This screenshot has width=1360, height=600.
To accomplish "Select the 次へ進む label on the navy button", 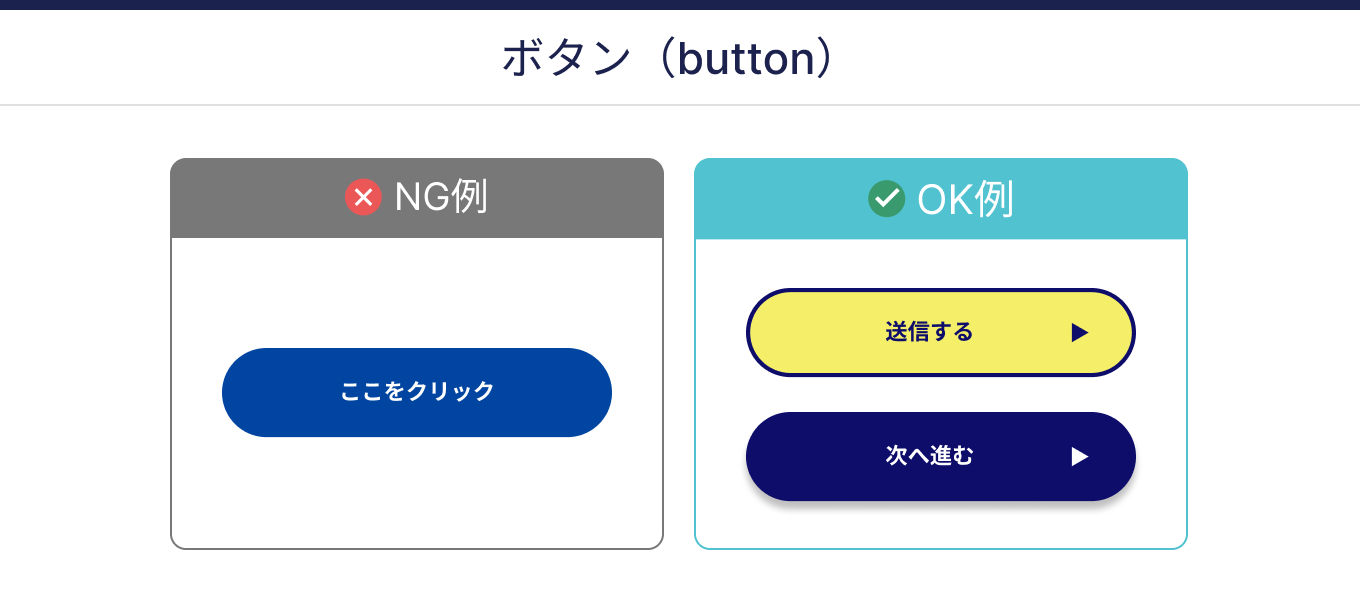I will (929, 456).
